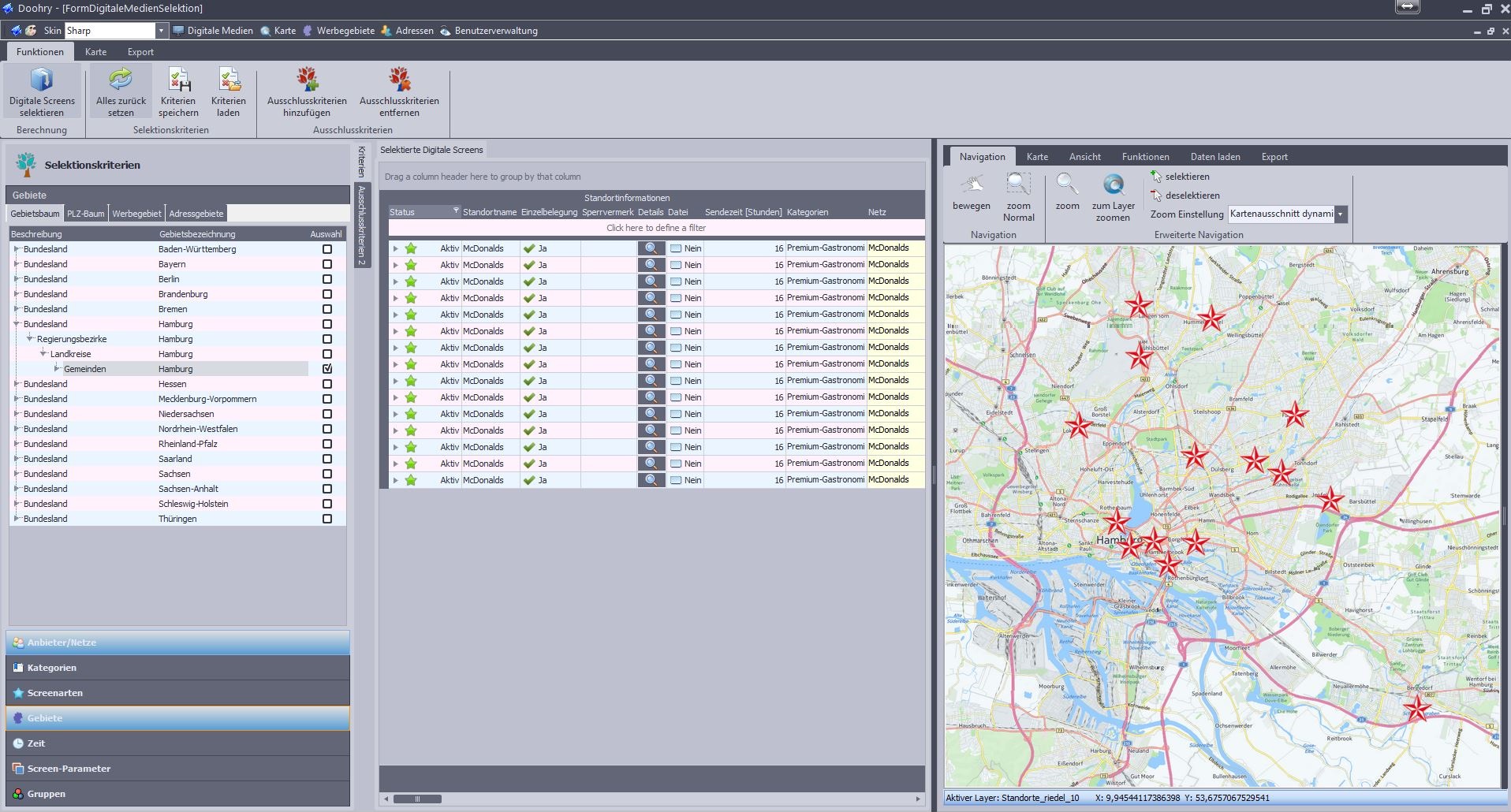Open Adressgebiete tab
This screenshot has height=812, width=1511.
[x=196, y=214]
